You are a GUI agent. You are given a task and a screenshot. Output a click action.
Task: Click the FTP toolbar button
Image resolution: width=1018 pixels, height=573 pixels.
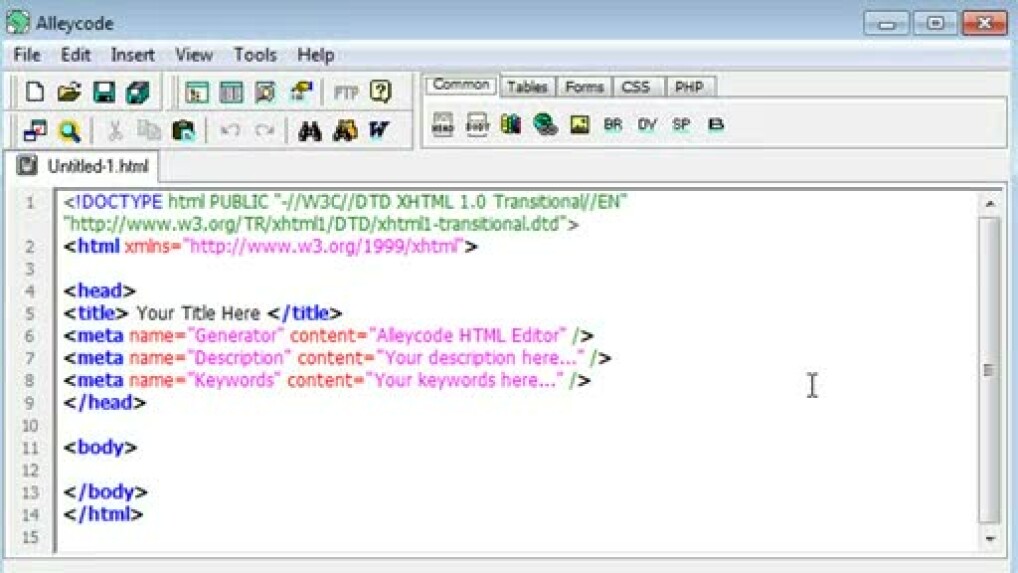[x=346, y=92]
